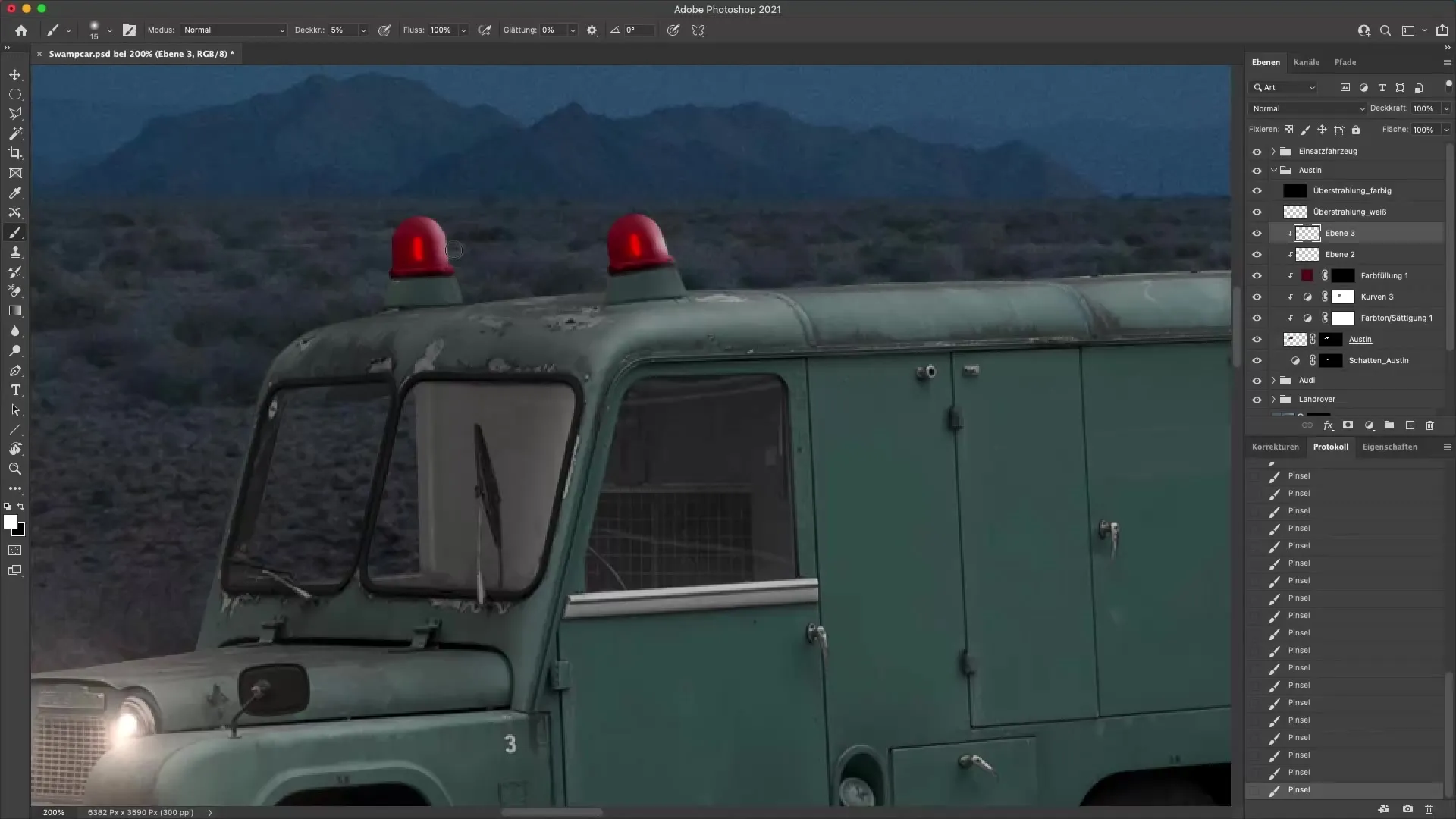1456x819 pixels.
Task: Hide the Überstrahlung_farbig layer
Action: click(x=1257, y=191)
